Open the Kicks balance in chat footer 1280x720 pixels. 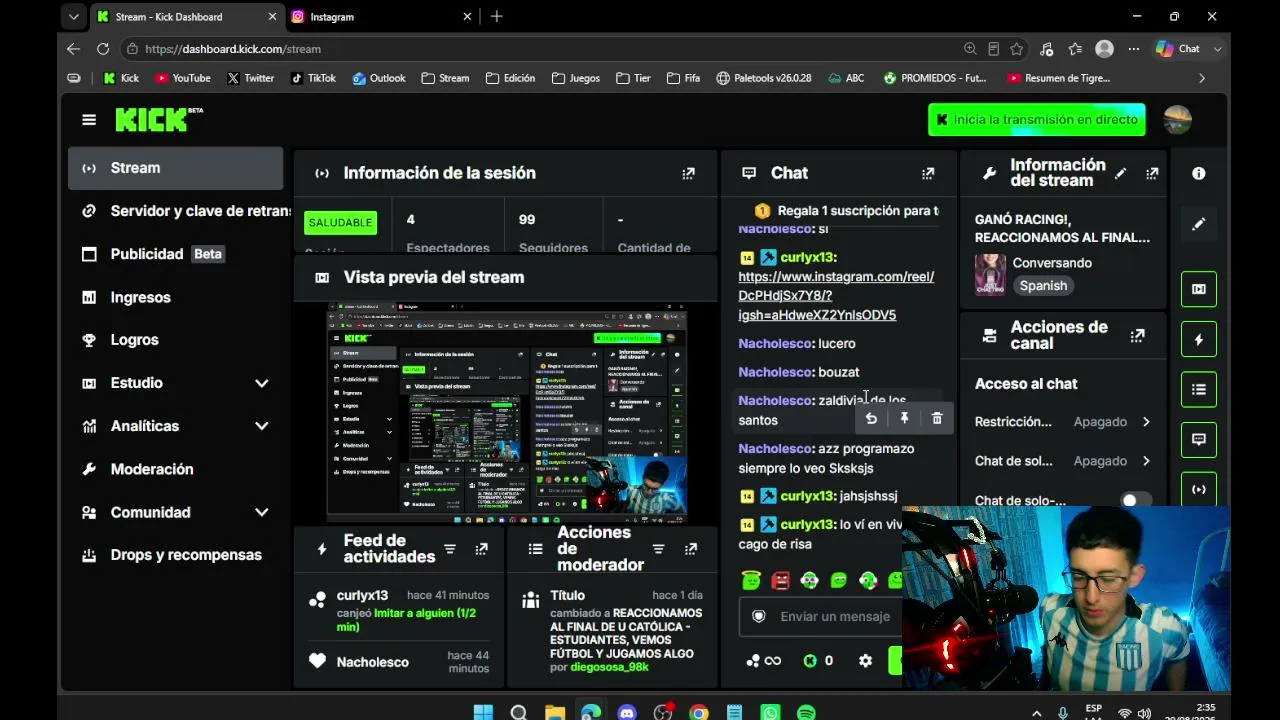(818, 661)
